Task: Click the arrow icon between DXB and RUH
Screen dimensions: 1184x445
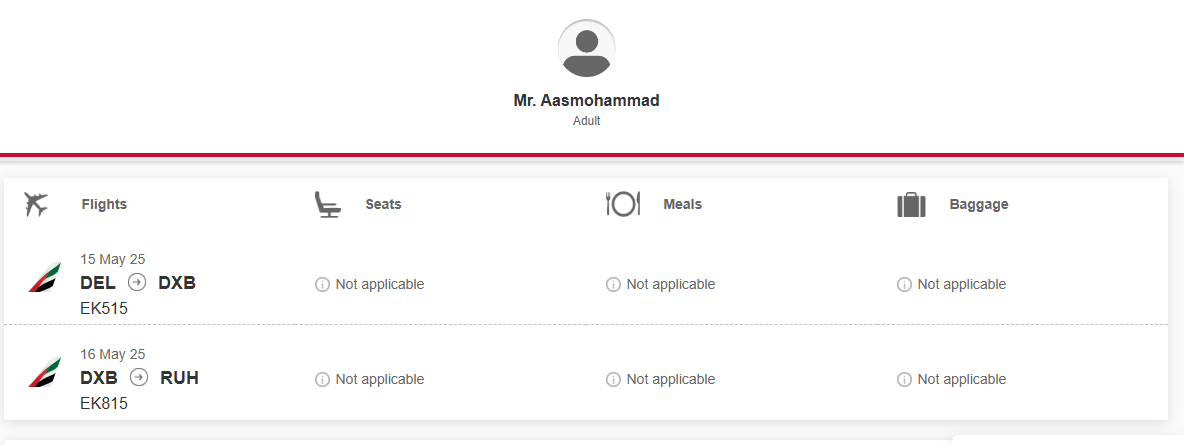Action: 138,377
